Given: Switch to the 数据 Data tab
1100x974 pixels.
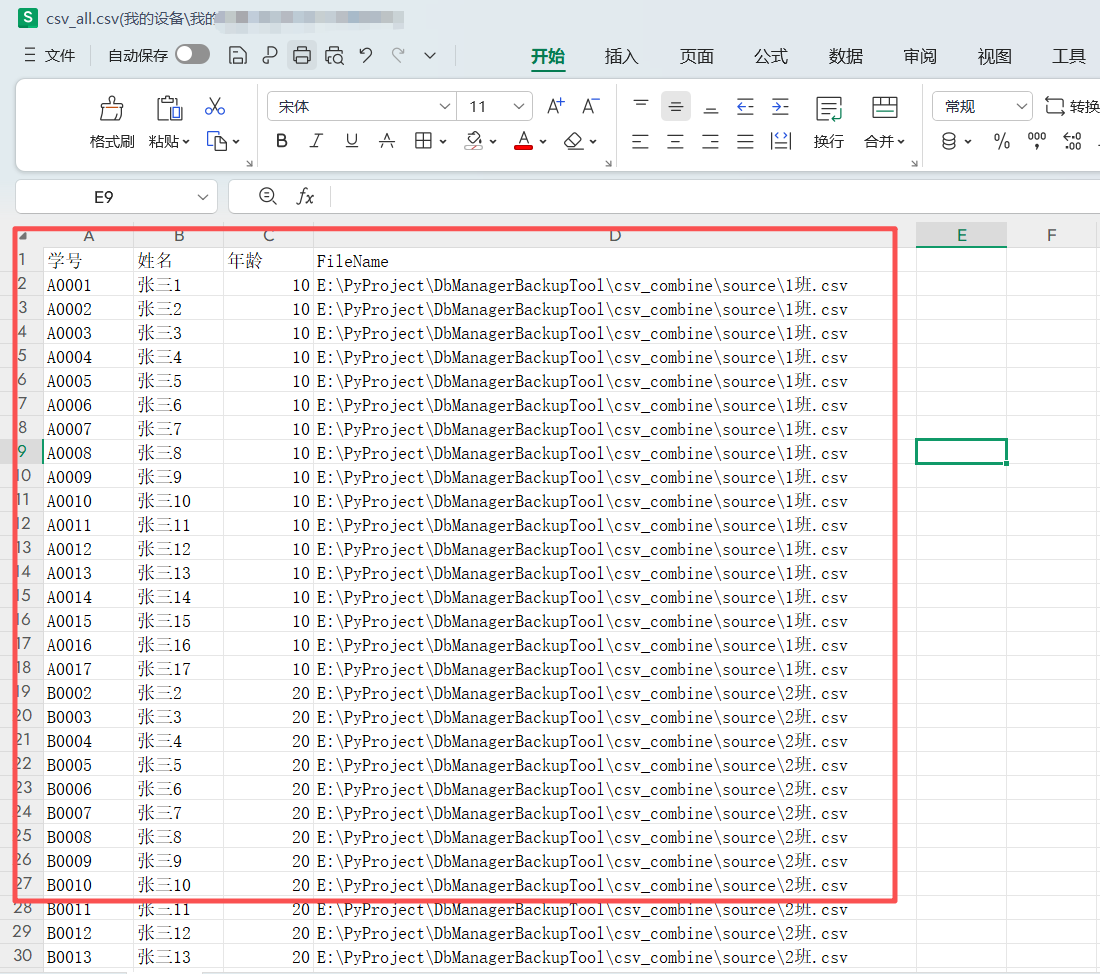Looking at the screenshot, I should coord(845,56).
